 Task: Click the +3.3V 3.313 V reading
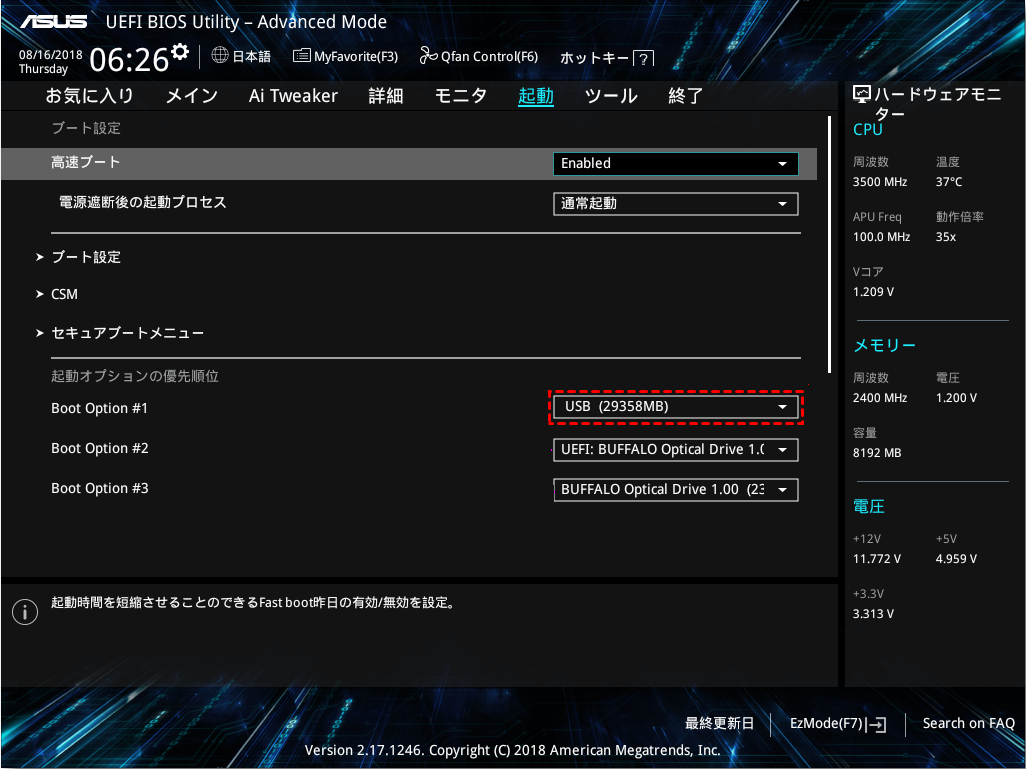(x=873, y=614)
